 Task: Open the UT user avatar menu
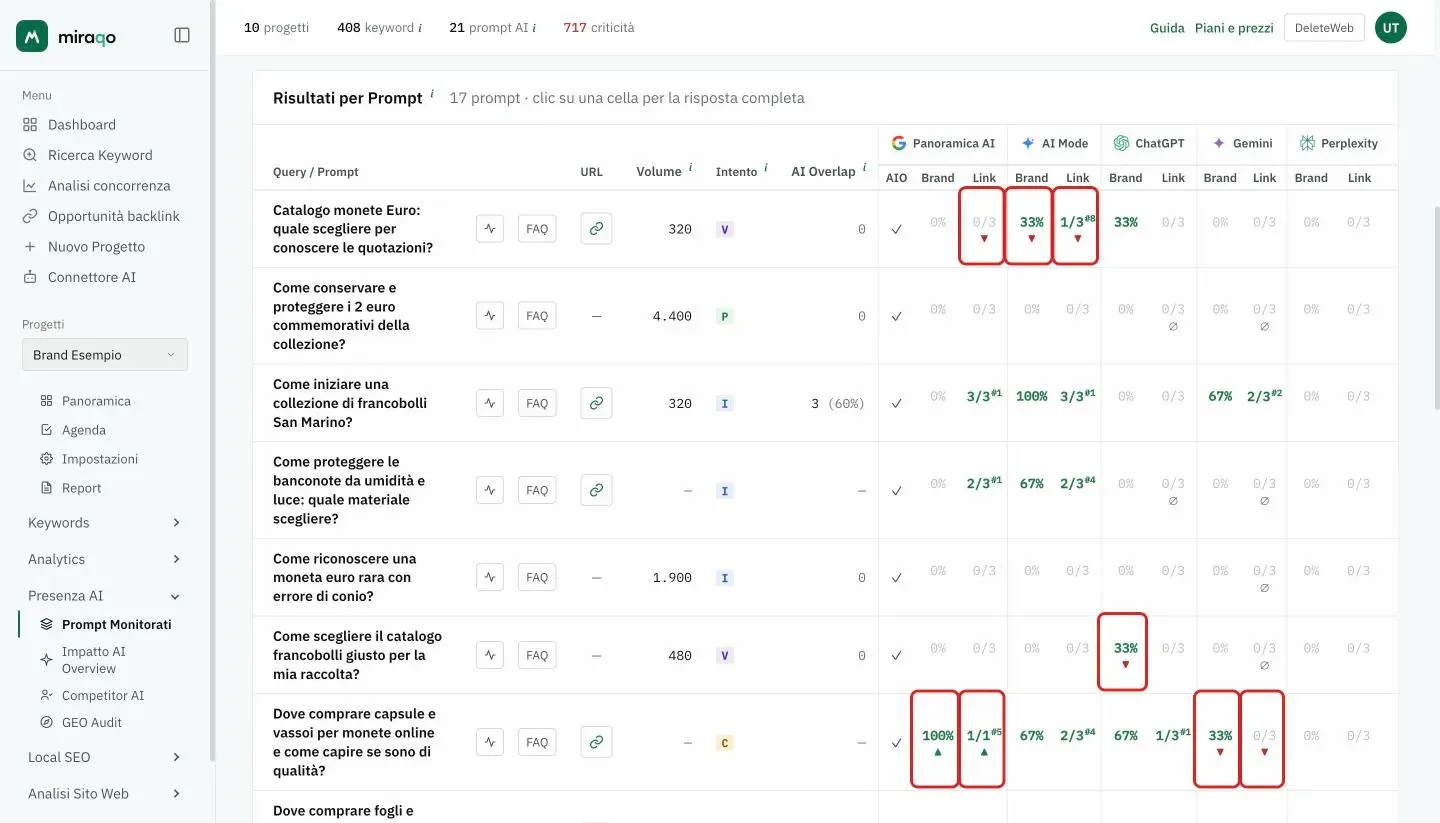1390,28
